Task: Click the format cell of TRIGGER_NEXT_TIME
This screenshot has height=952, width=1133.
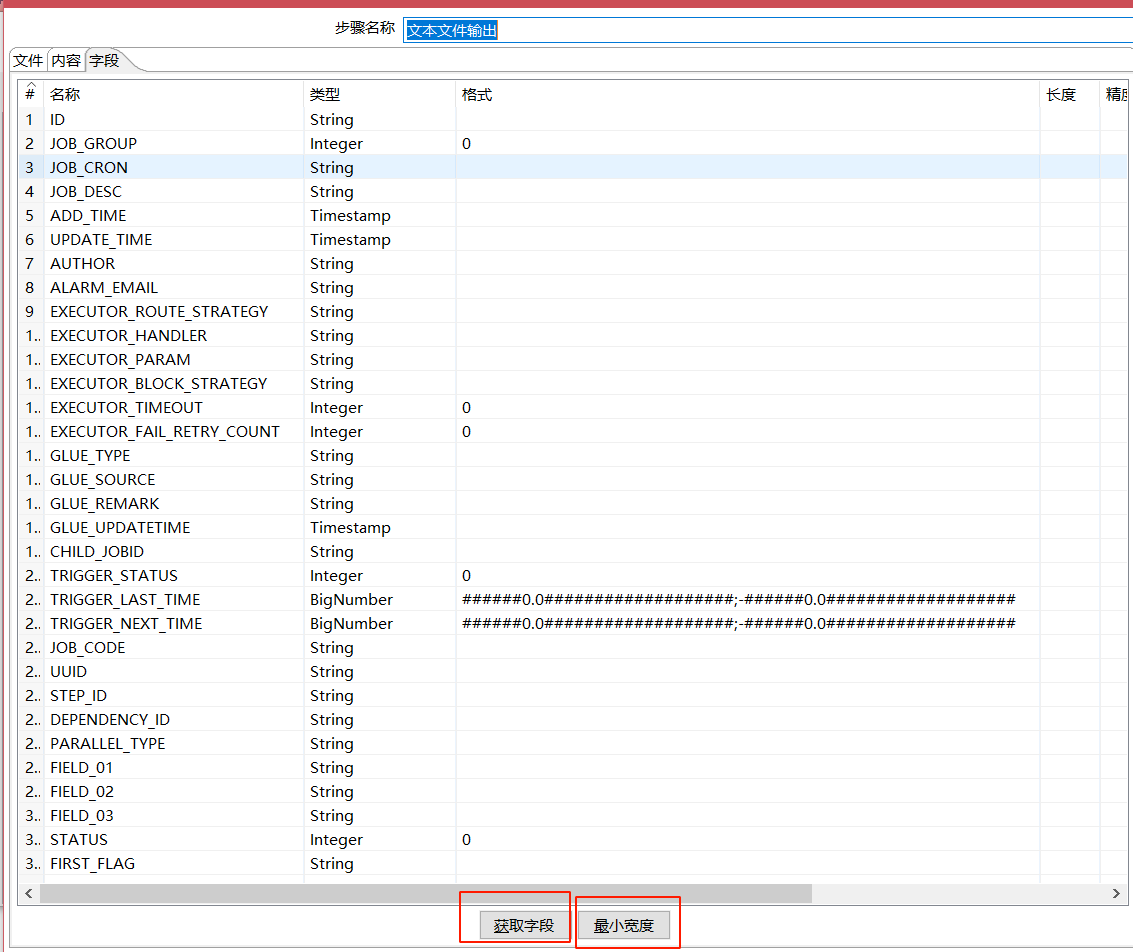Action: (x=738, y=624)
